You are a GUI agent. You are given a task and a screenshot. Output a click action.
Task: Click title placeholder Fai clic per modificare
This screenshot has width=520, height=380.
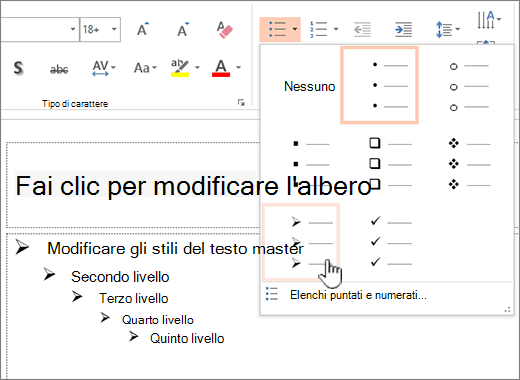(193, 186)
